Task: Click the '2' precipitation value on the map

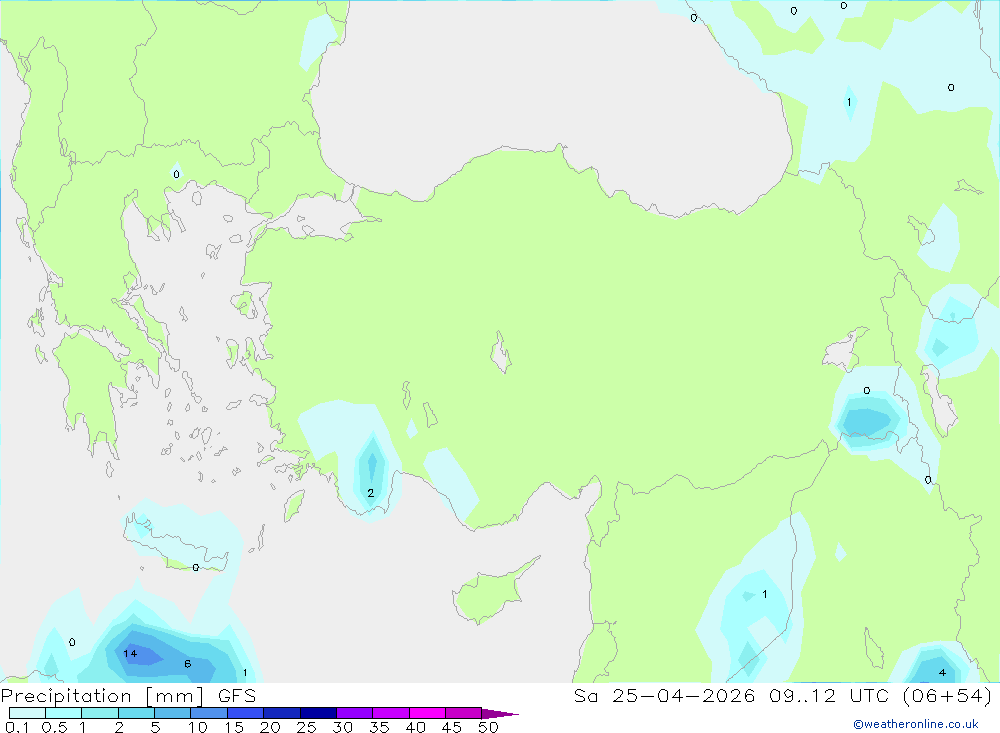Action: pos(371,493)
